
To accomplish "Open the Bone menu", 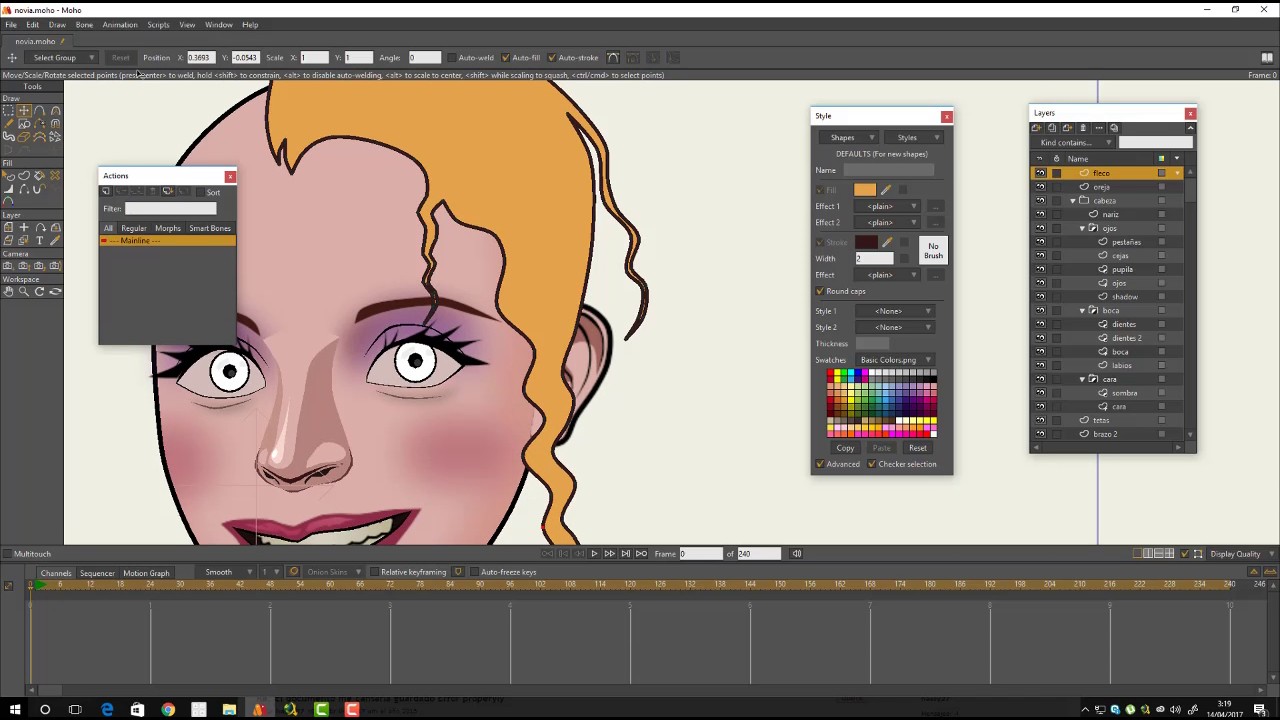I will point(84,25).
